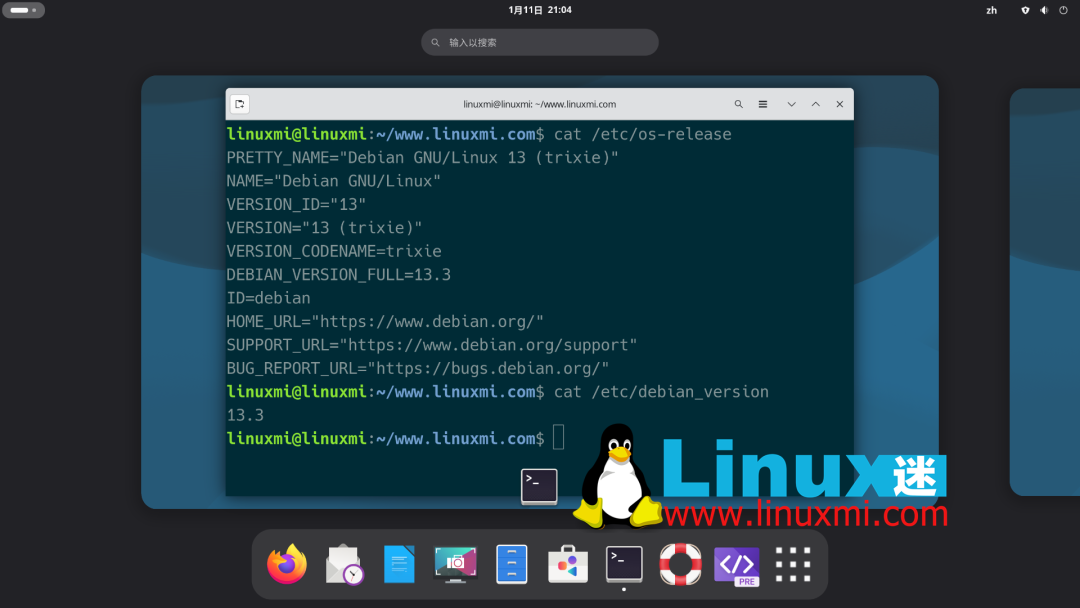Open a new terminal tab

click(238, 103)
